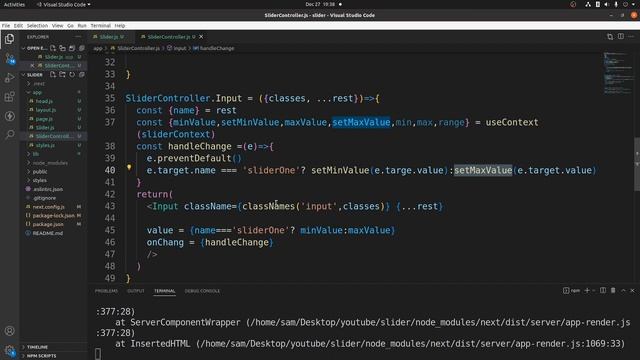The image size is (640, 360).
Task: Switch to the DEBUG CONSOLE tab
Action: 202,291
